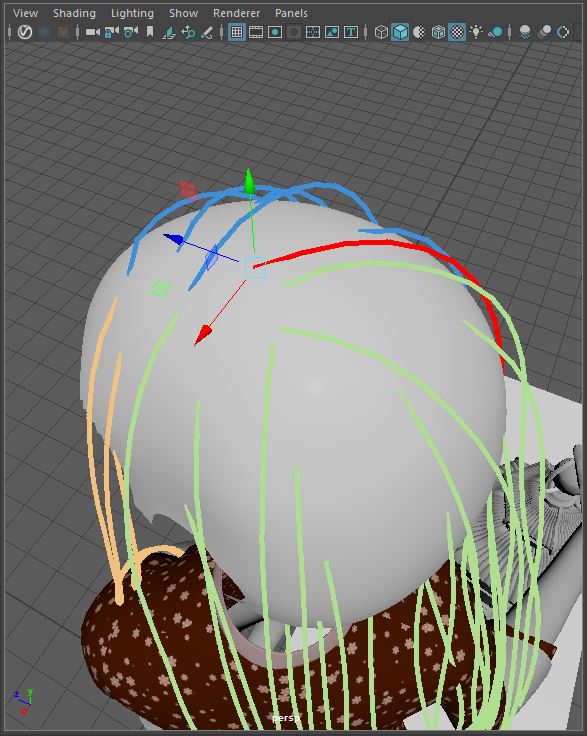Enable Wireframe on Shaded icon

point(438,32)
